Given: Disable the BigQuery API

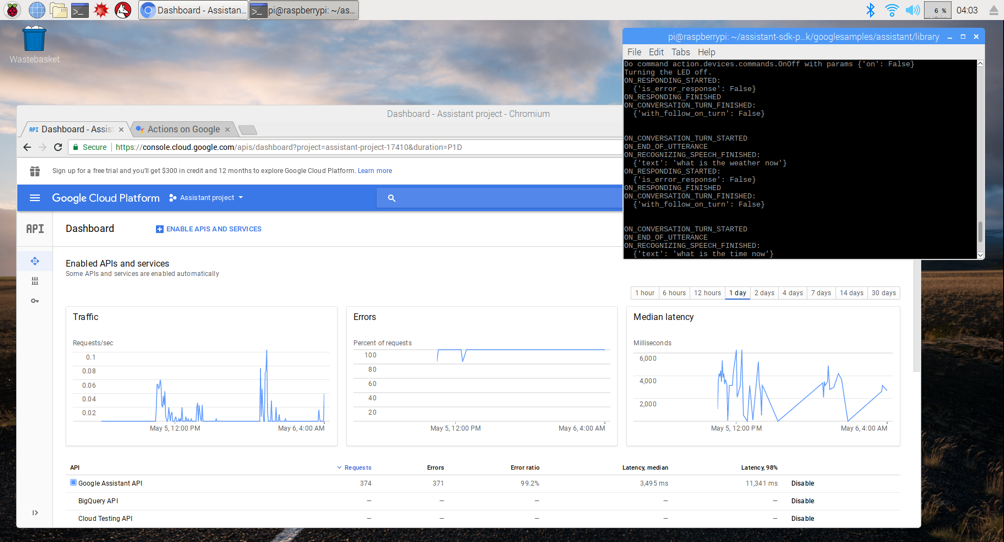Looking at the screenshot, I should tap(802, 501).
